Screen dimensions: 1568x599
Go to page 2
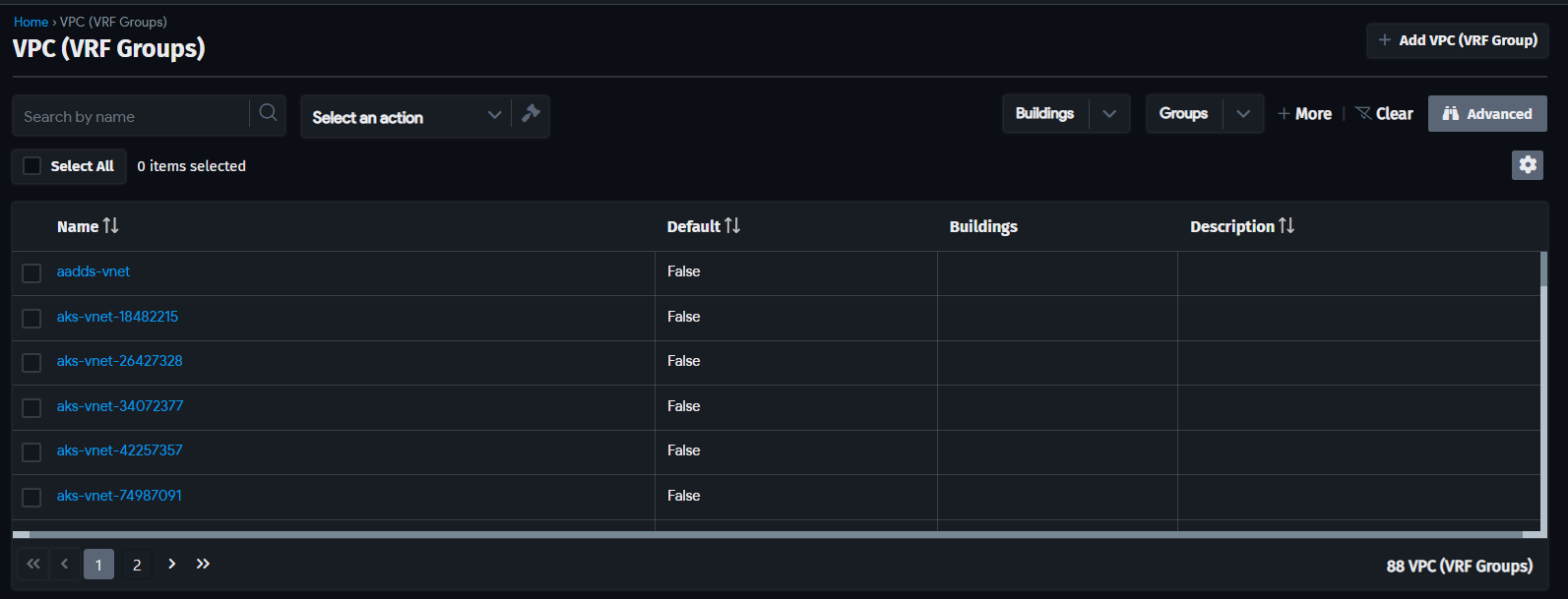pos(137,565)
